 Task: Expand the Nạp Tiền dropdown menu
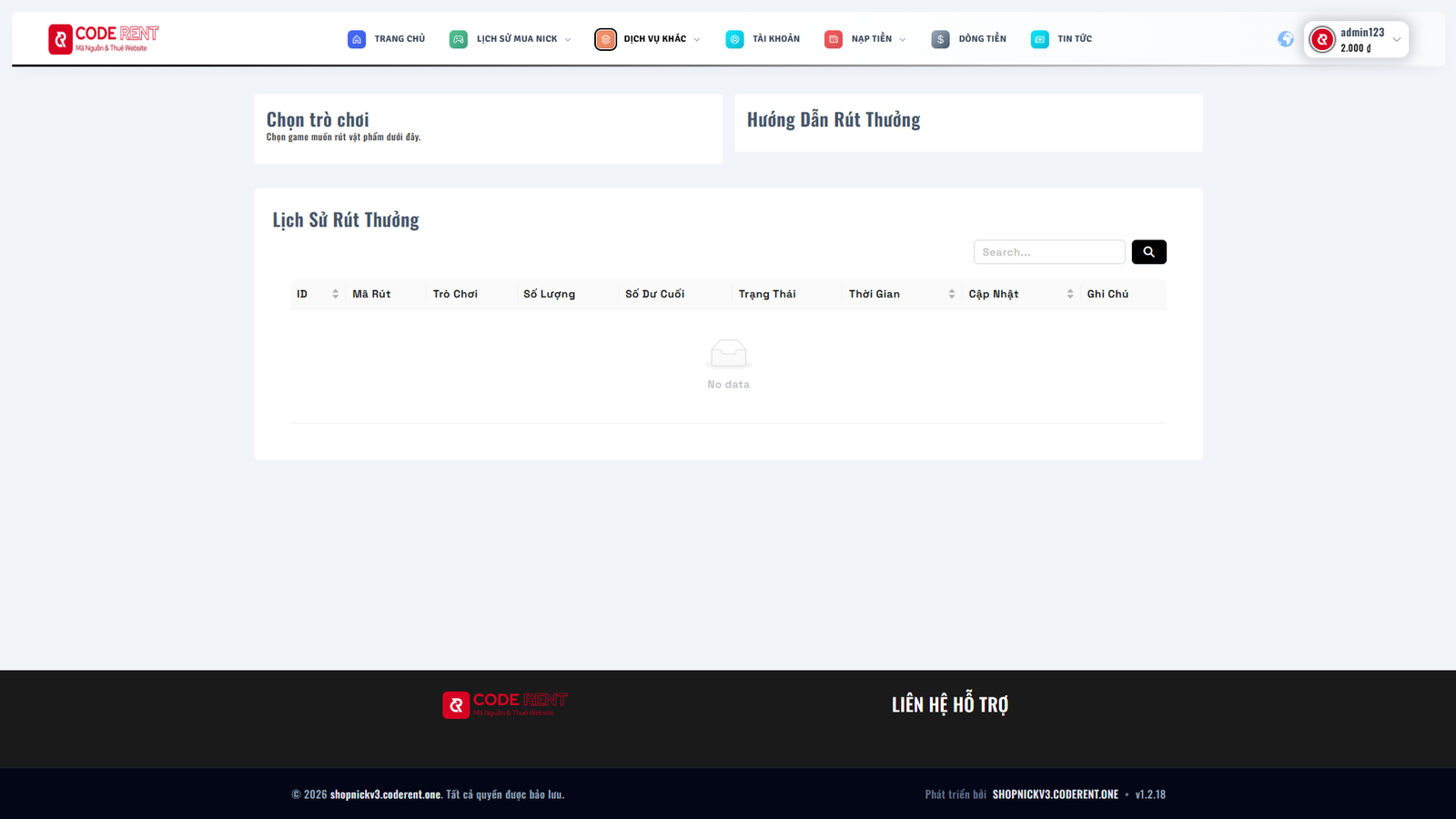point(902,38)
